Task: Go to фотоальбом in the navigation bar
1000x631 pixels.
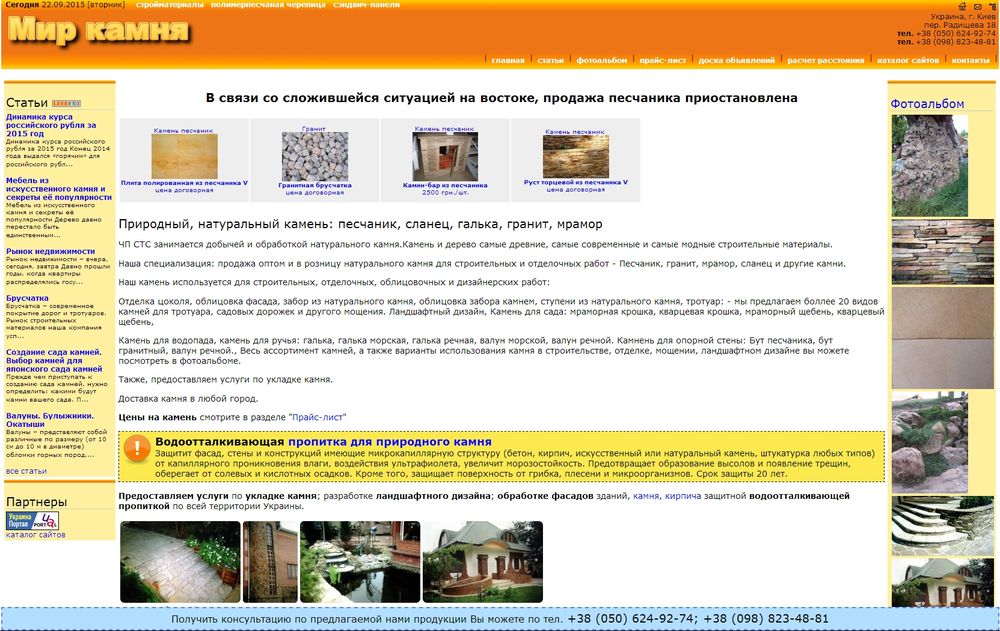Action: [601, 60]
